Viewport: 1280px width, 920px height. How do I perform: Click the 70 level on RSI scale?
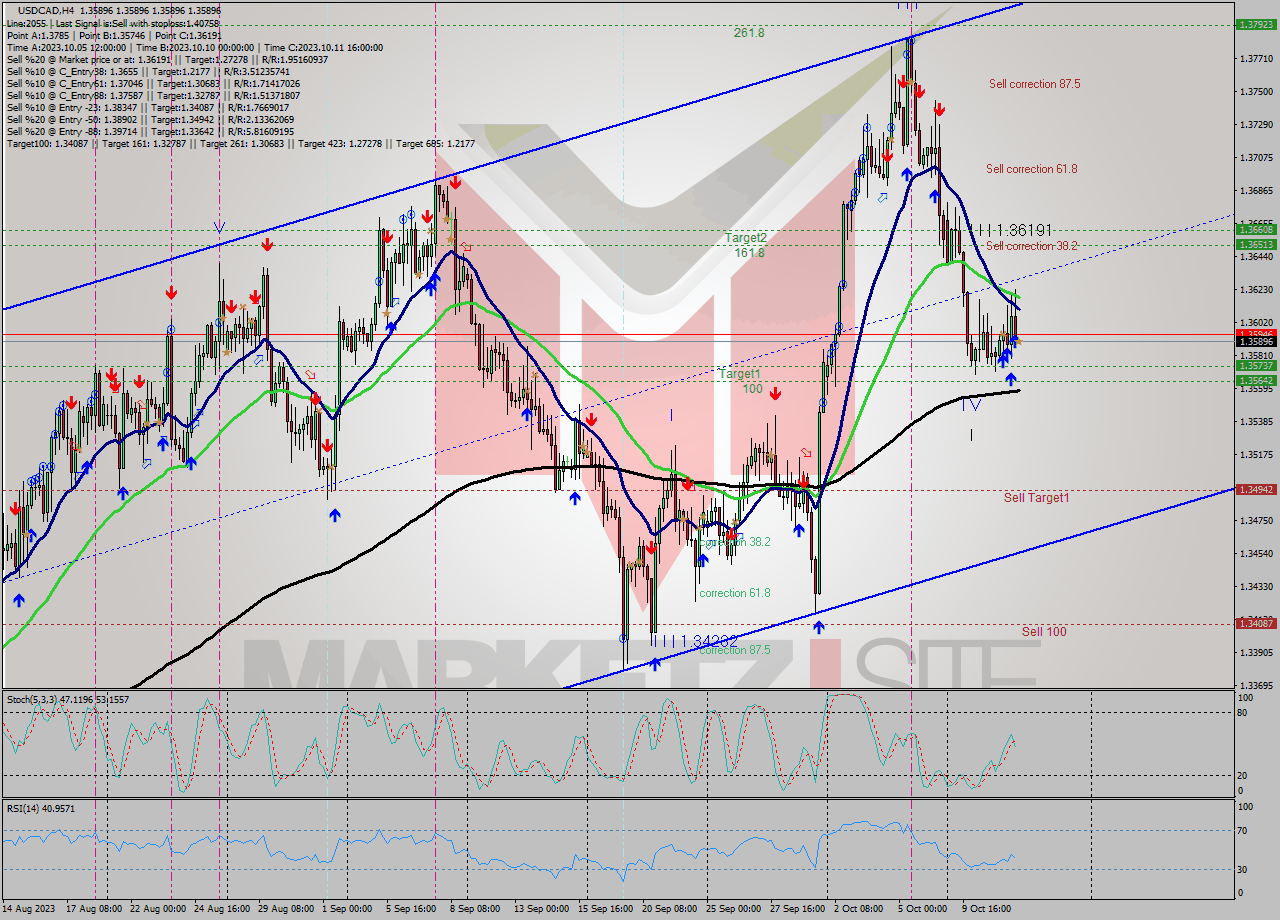[x=1242, y=830]
